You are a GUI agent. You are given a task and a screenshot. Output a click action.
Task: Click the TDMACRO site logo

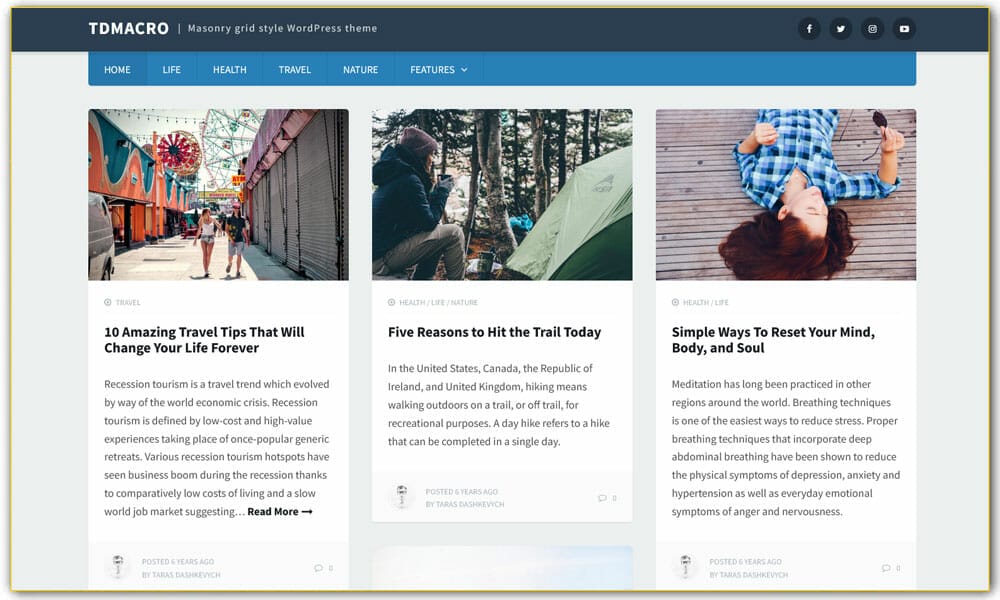point(128,29)
